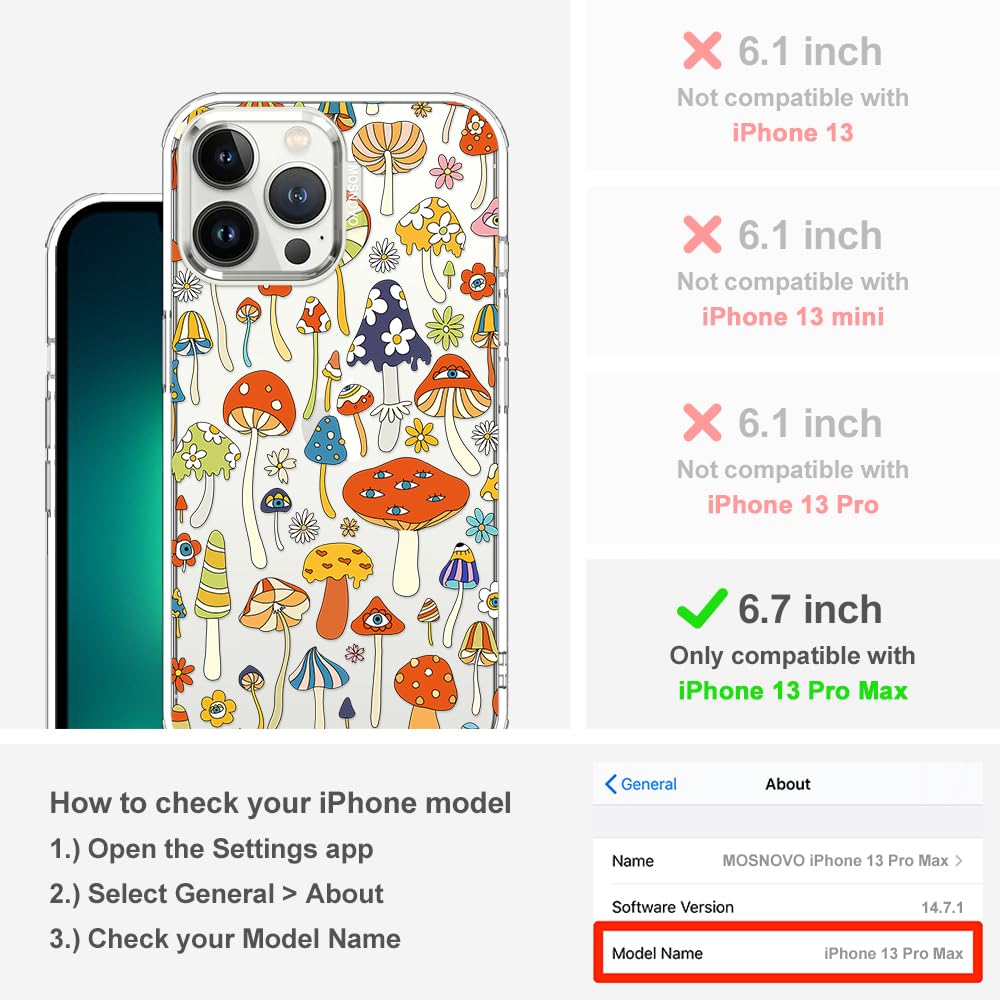The height and width of the screenshot is (1000, 1000).
Task: Select the Model Name row
Action: (x=788, y=953)
